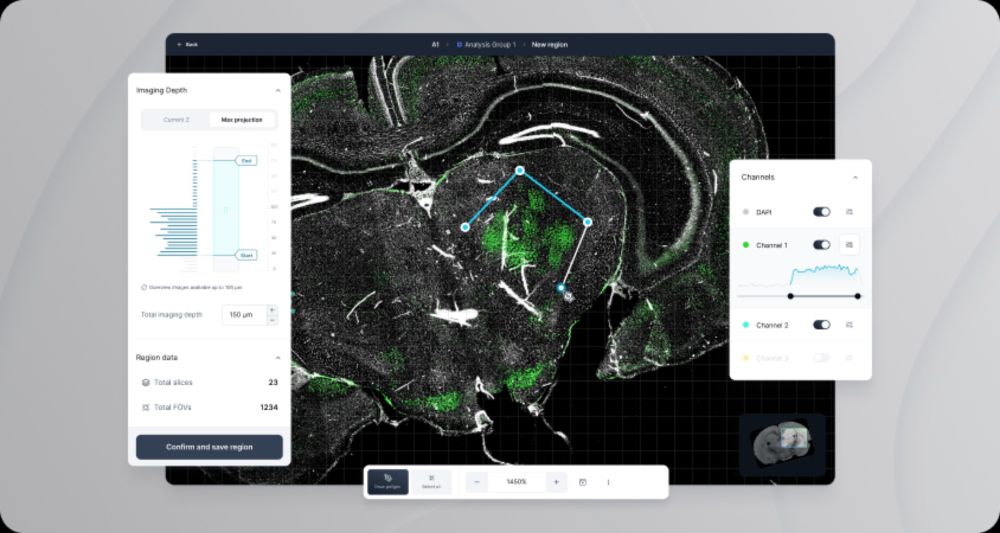The width and height of the screenshot is (1000, 533).
Task: Collapse the Channels panel
Action: (855, 177)
